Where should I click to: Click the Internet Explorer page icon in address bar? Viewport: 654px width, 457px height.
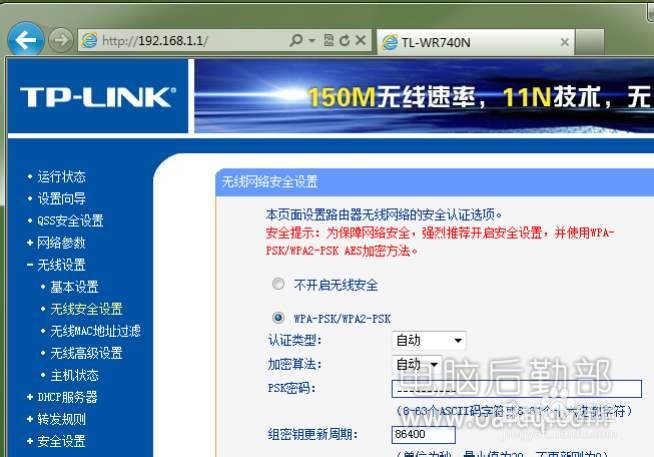coord(89,40)
